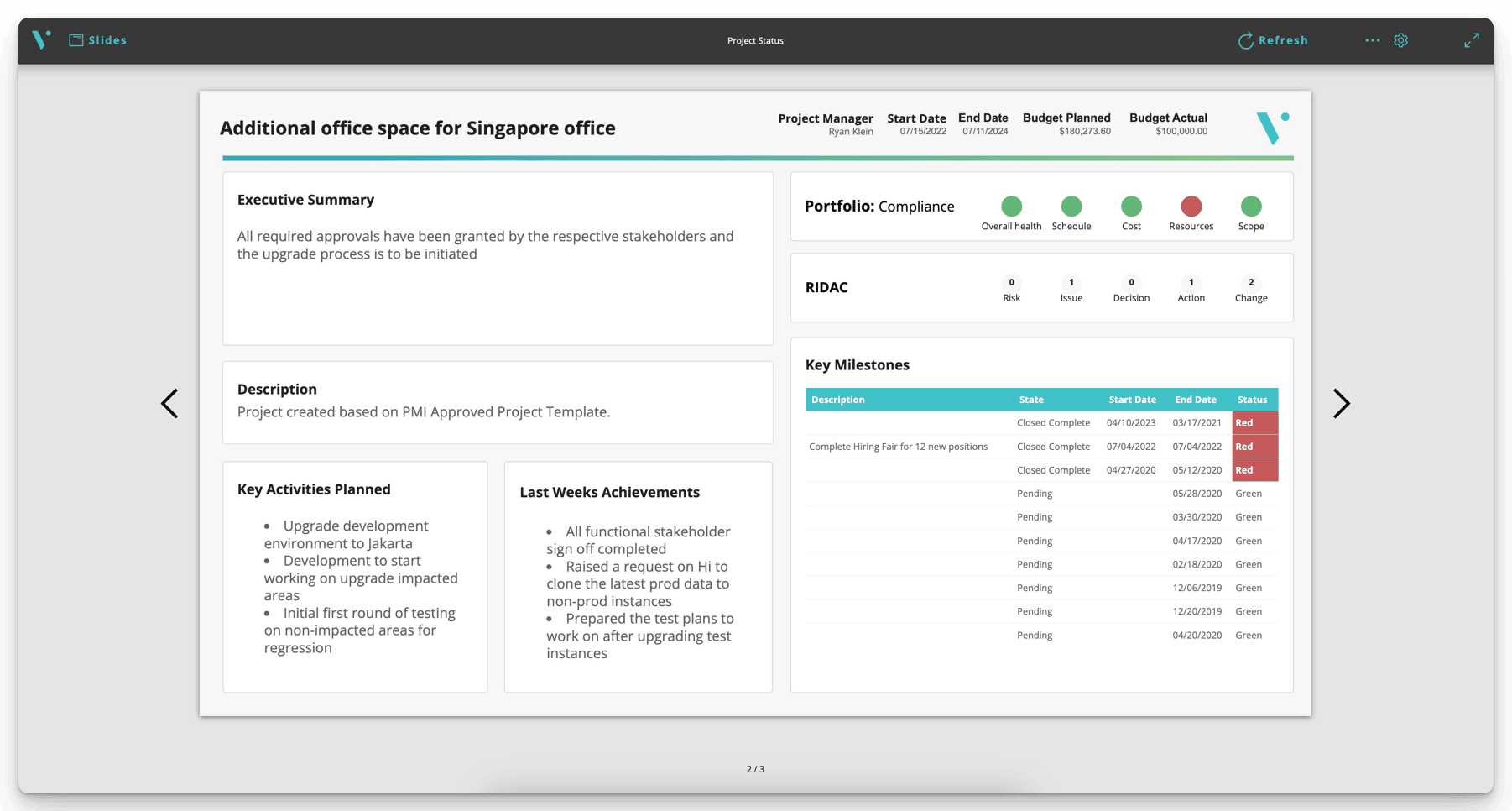The height and width of the screenshot is (811, 1512).
Task: Open the three-dot more options menu
Action: click(1372, 40)
